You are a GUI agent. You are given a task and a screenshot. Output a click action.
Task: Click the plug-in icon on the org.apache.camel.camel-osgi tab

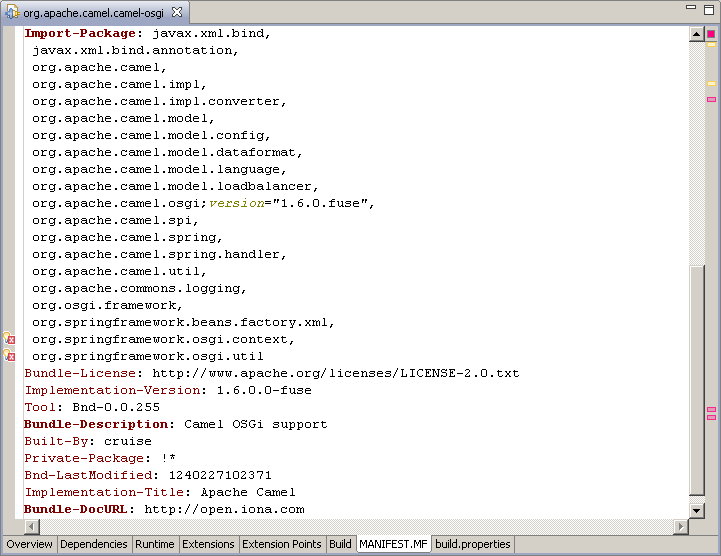12,12
